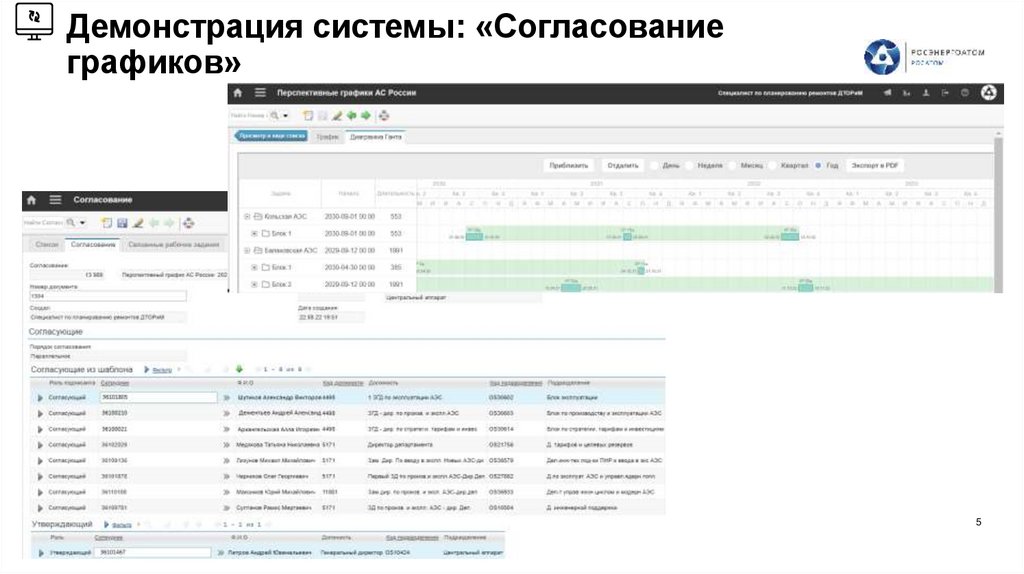1024x574 pixels.
Task: Go home in Перспективные графики window
Action: point(238,93)
